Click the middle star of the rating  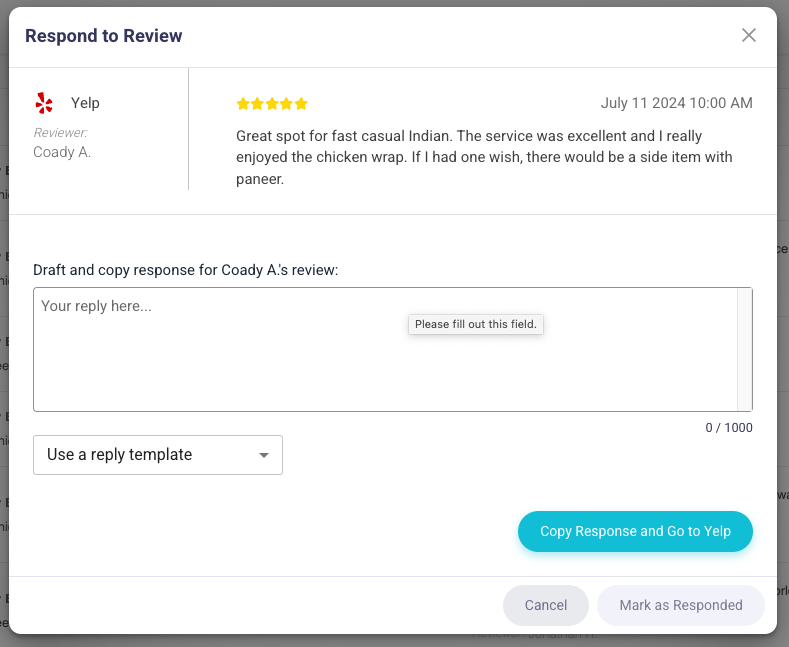click(x=272, y=104)
